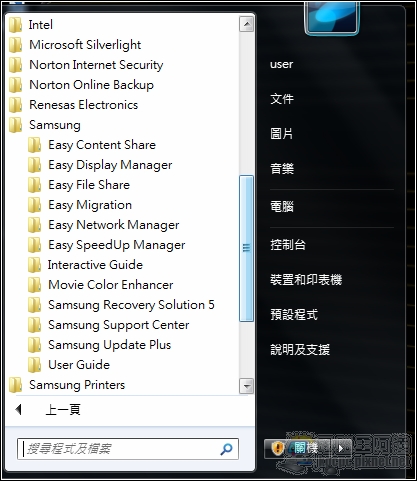Open 控制台 (Control Panel)
Screen dimensions: 417x481
coord(288,245)
